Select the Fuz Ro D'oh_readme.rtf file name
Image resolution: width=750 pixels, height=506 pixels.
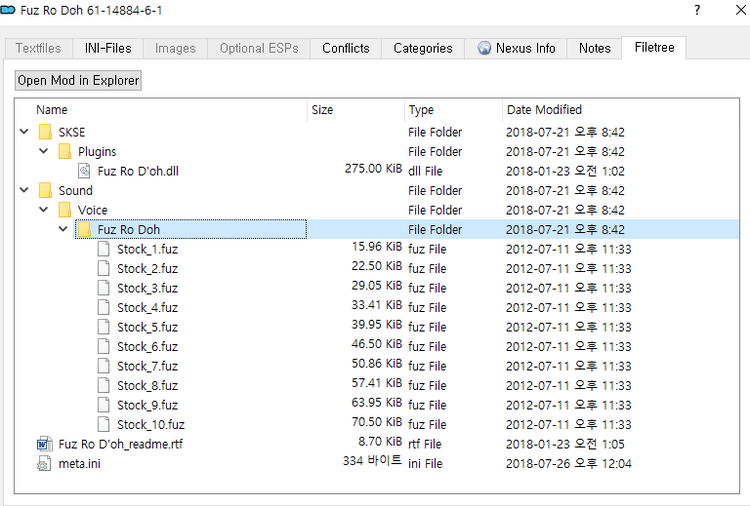pos(121,444)
